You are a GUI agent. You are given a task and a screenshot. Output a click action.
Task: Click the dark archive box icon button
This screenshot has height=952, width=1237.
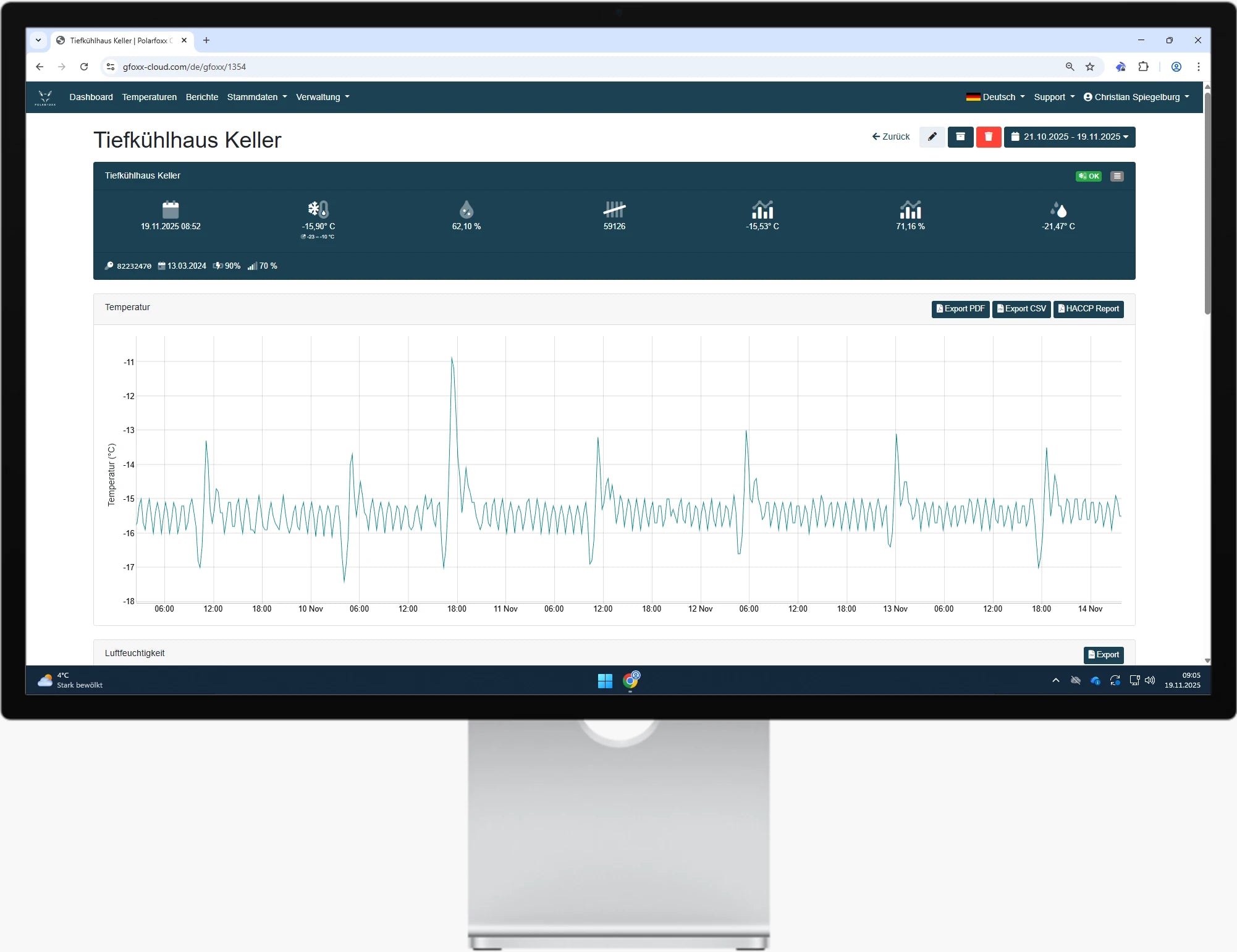tap(960, 137)
